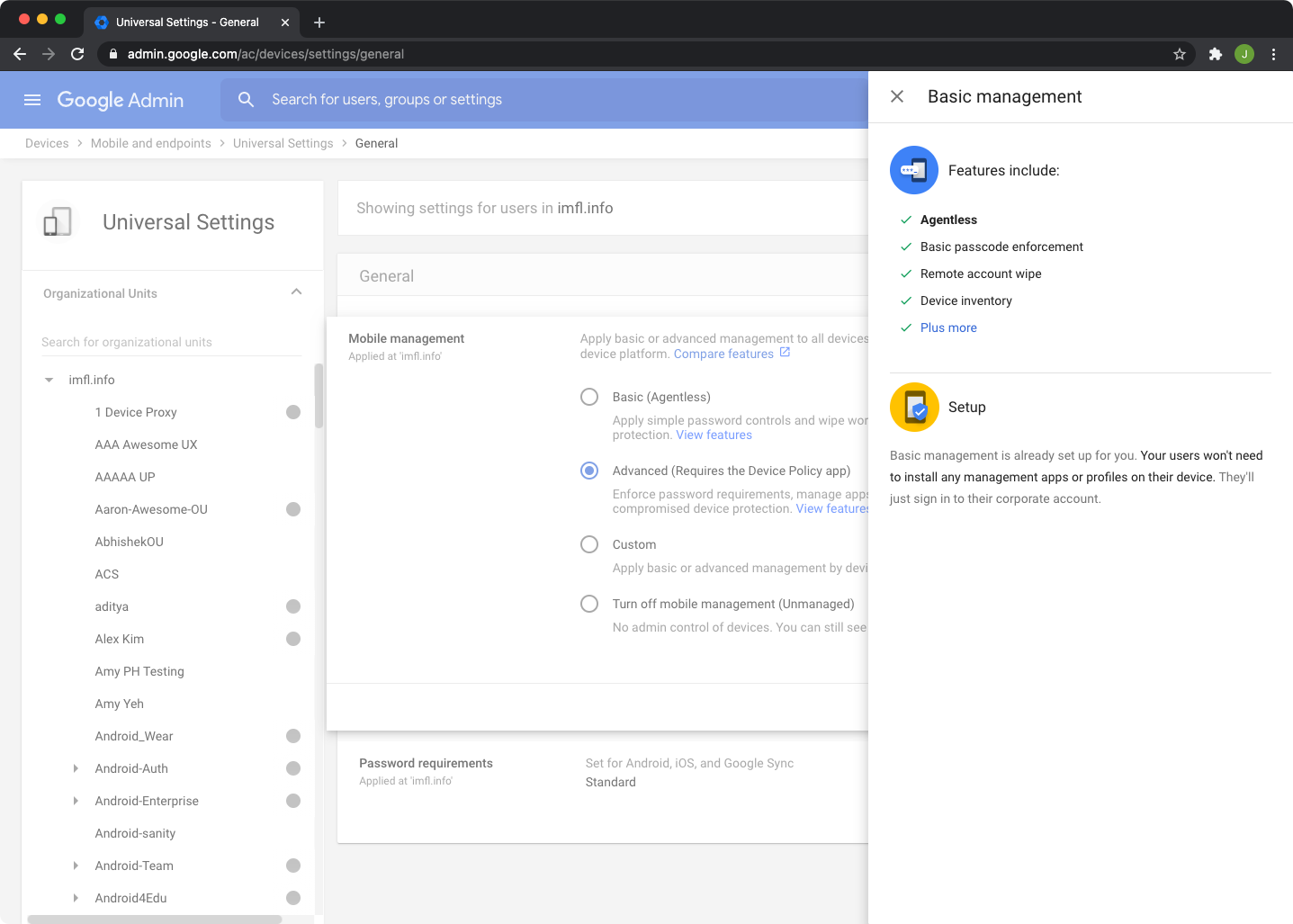Expand the Android4Edu organizational unit

pyautogui.click(x=76, y=898)
